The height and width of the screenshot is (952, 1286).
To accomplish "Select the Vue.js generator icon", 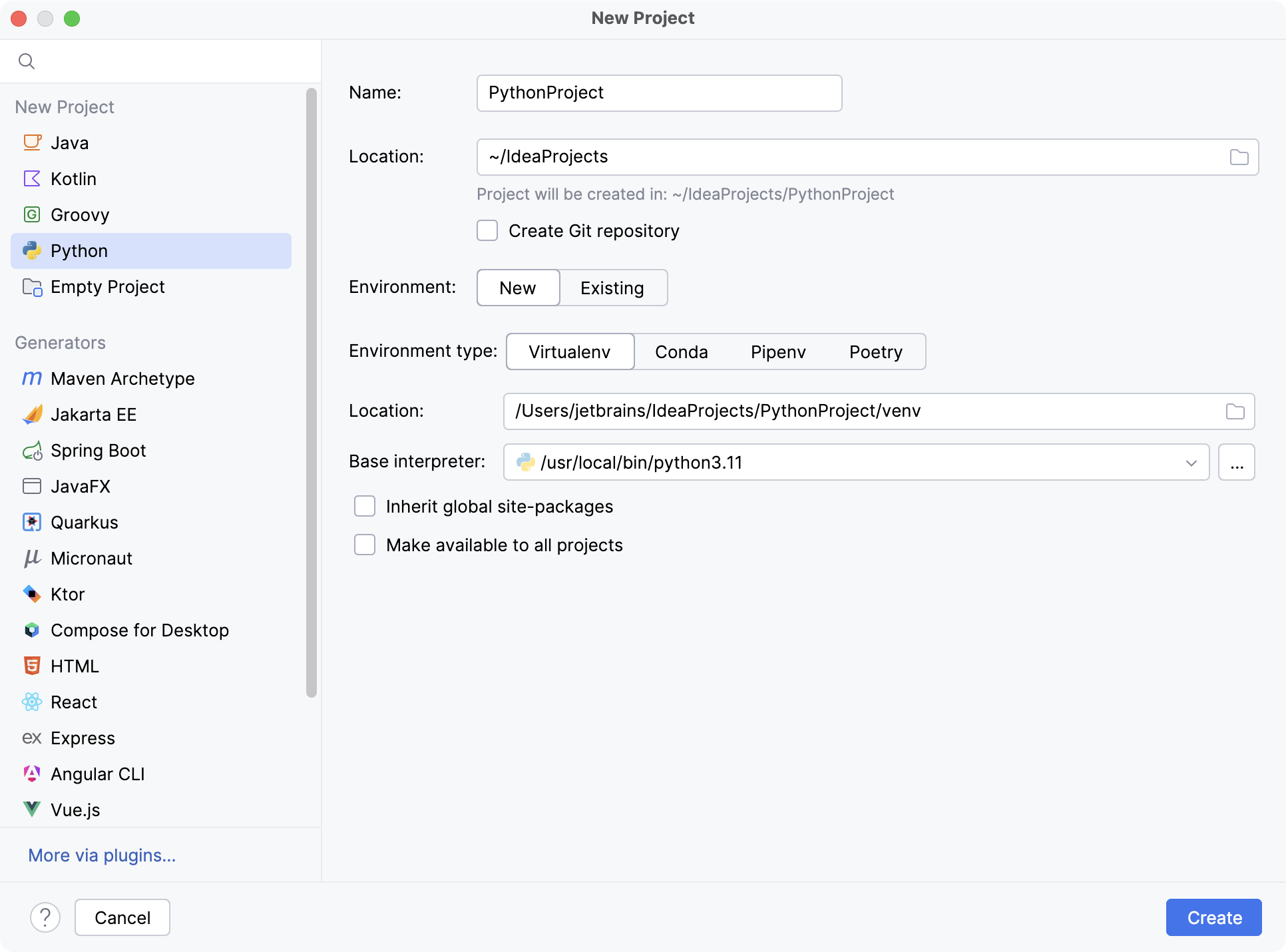I will 32,810.
